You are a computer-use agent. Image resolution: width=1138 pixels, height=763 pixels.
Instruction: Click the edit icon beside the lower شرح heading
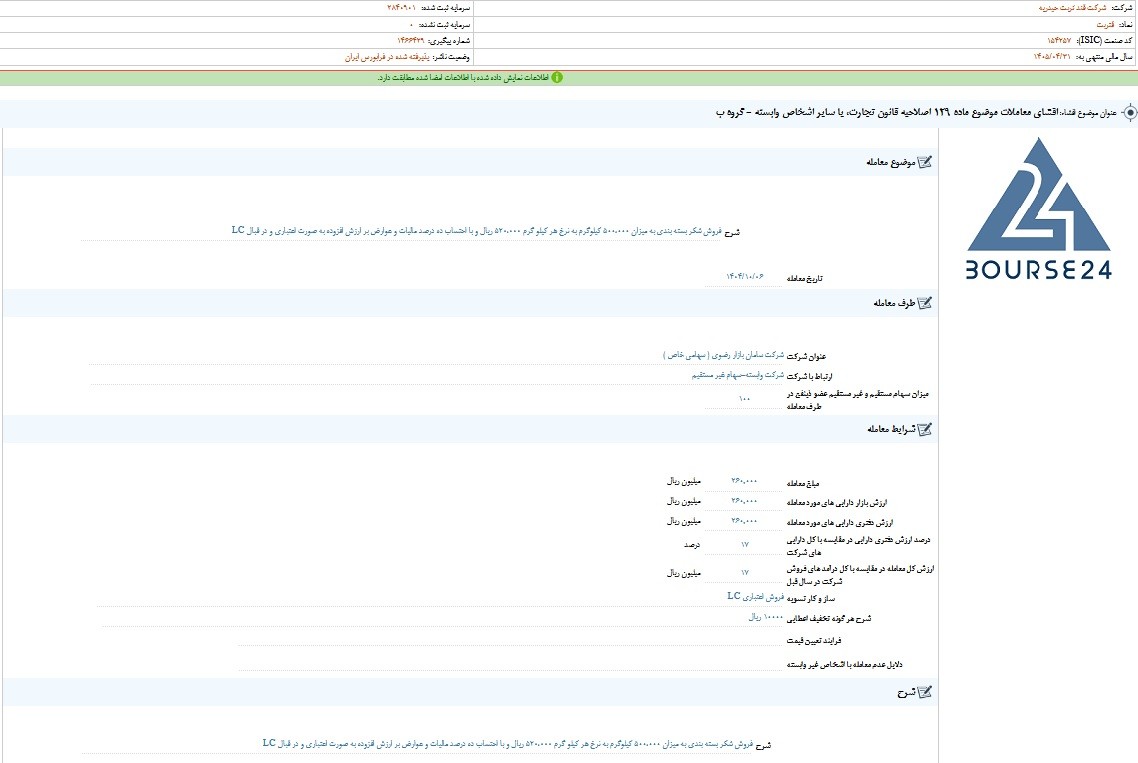pos(925,692)
